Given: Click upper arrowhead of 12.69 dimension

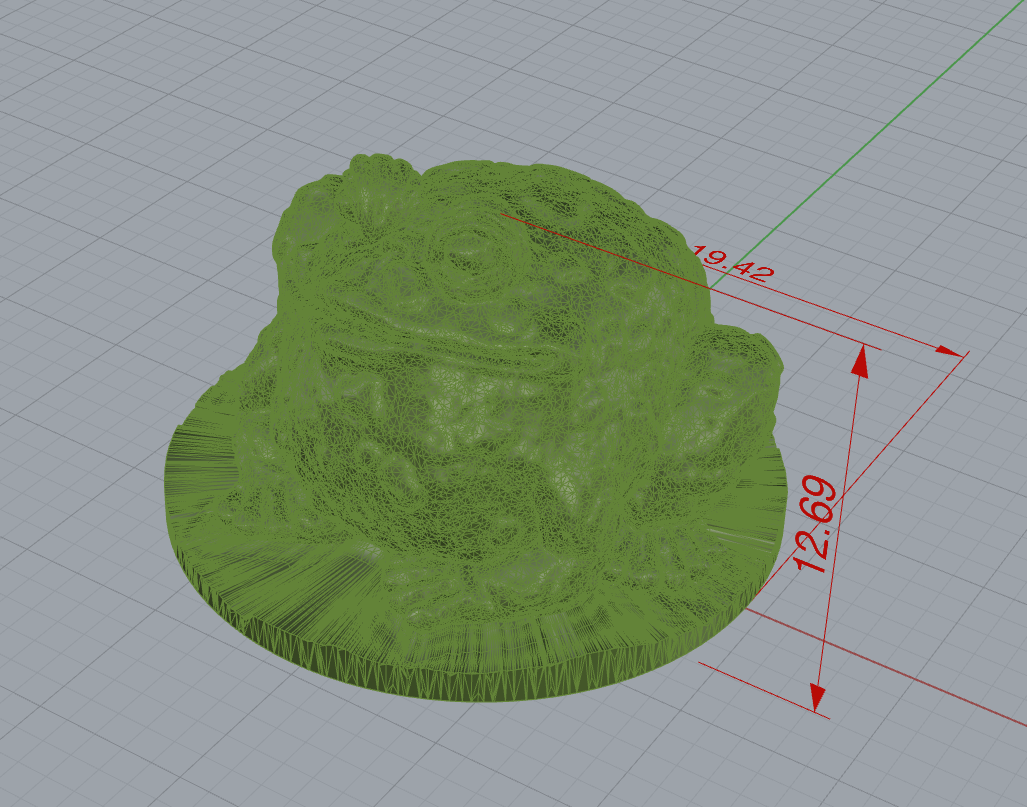Looking at the screenshot, I should [860, 359].
